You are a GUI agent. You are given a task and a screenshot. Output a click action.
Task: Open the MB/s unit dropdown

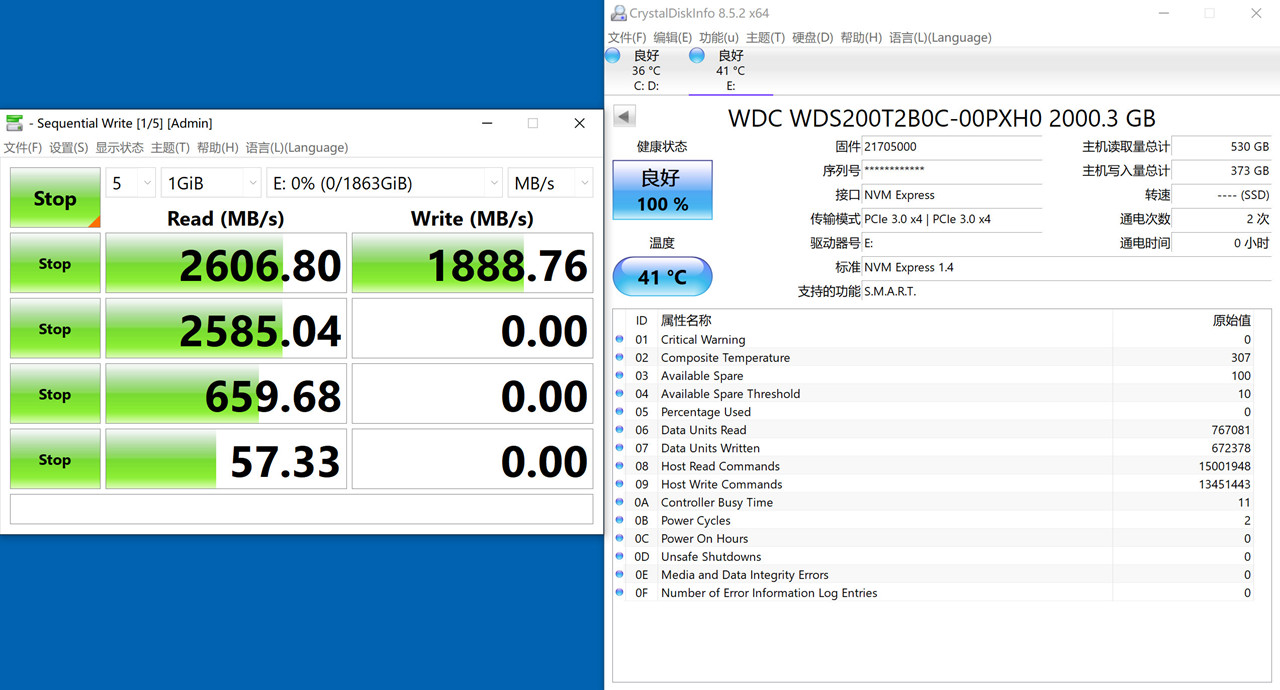[550, 183]
